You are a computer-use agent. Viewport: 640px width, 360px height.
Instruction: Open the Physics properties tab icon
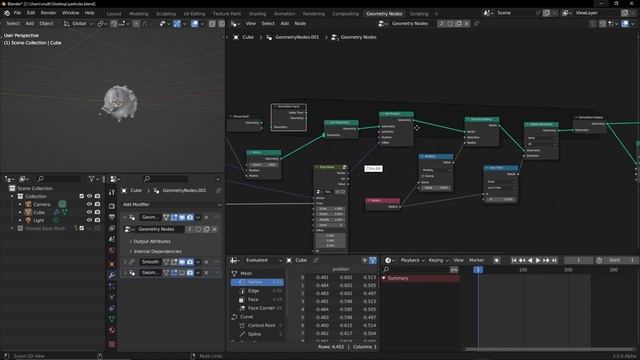(x=112, y=298)
